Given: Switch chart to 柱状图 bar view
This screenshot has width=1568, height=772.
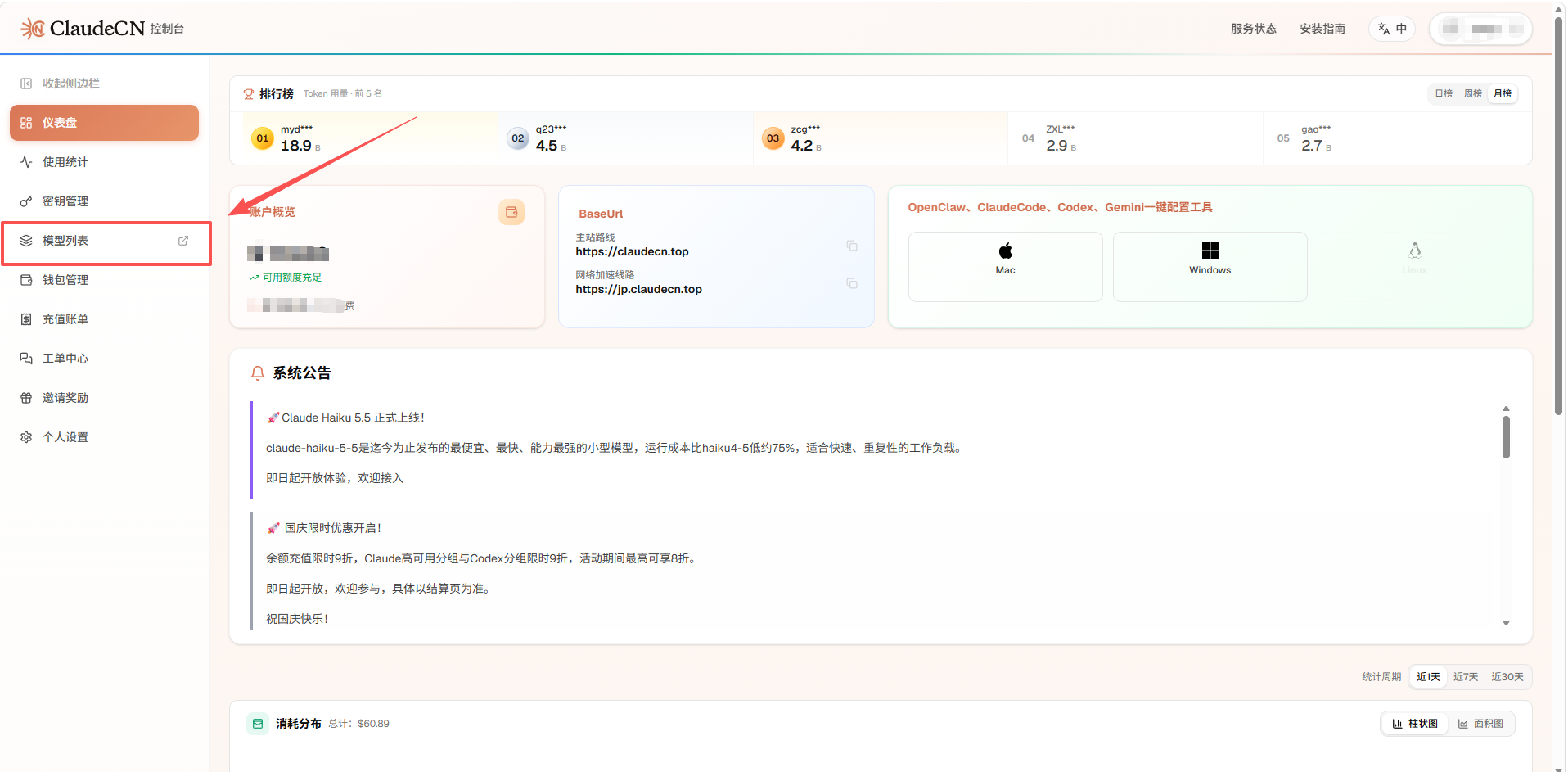Looking at the screenshot, I should point(1414,724).
